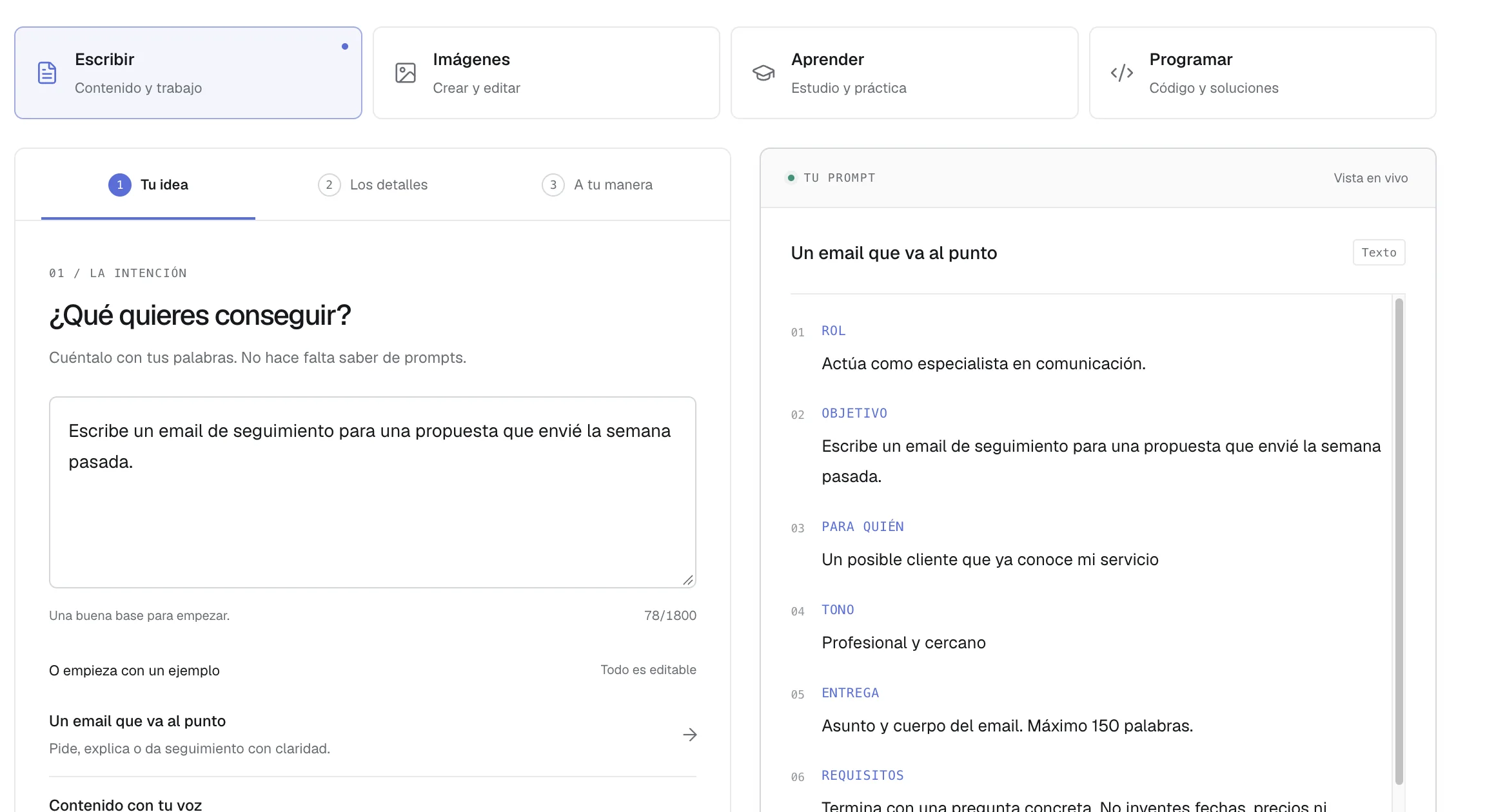Viewport: 1496px width, 812px height.
Task: Click the '78/1800' character counter
Action: [670, 615]
